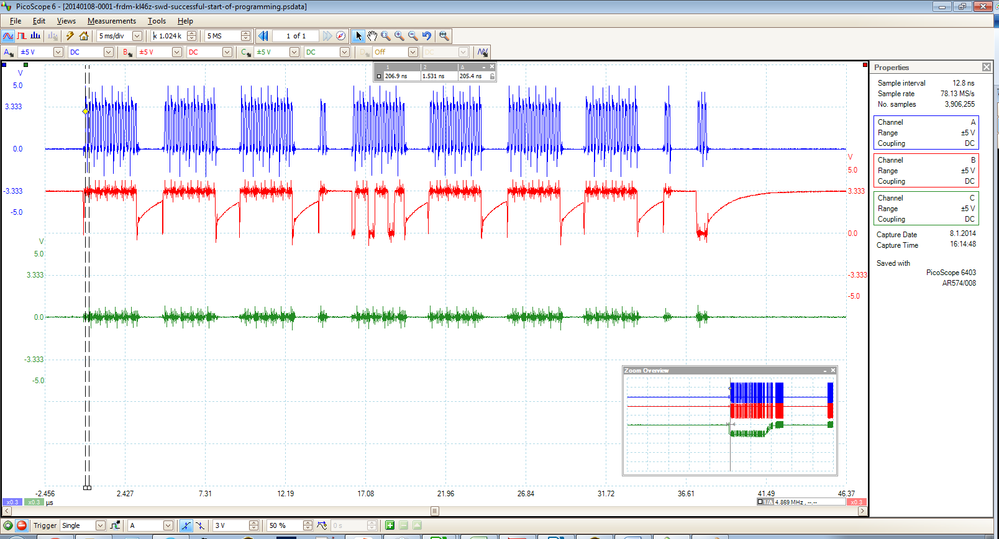
Task: Open the Tools menu
Action: 157,21
